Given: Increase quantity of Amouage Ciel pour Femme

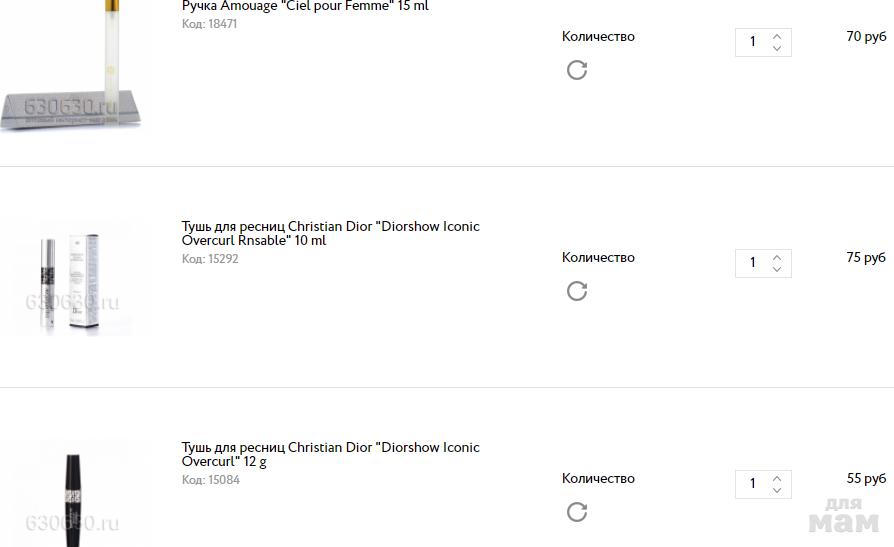Looking at the screenshot, I should tap(777, 36).
